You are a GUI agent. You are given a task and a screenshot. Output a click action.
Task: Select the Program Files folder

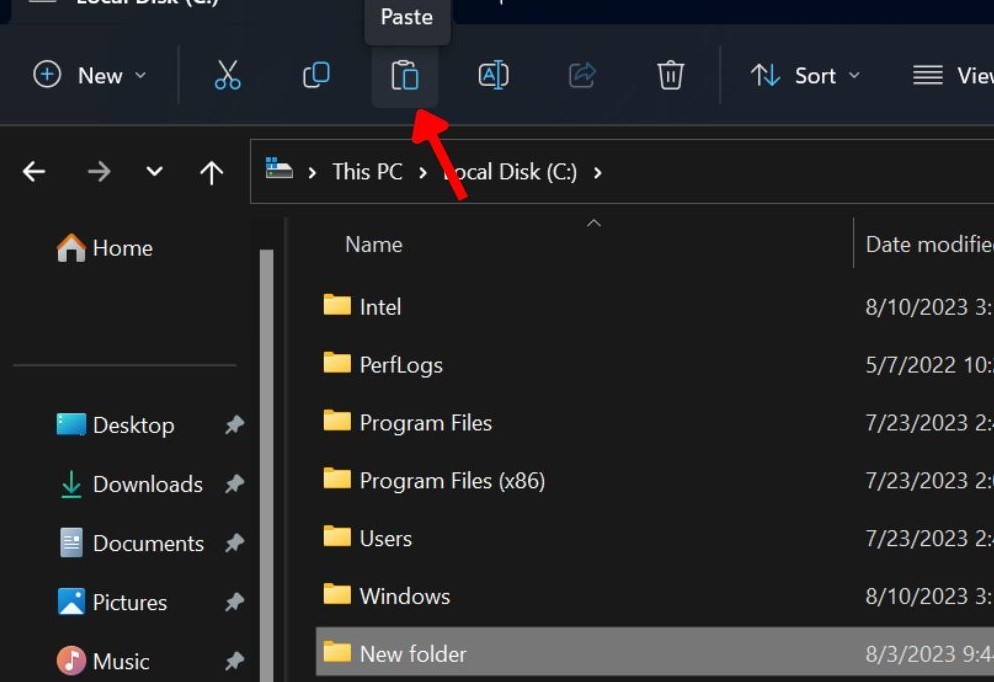[424, 422]
